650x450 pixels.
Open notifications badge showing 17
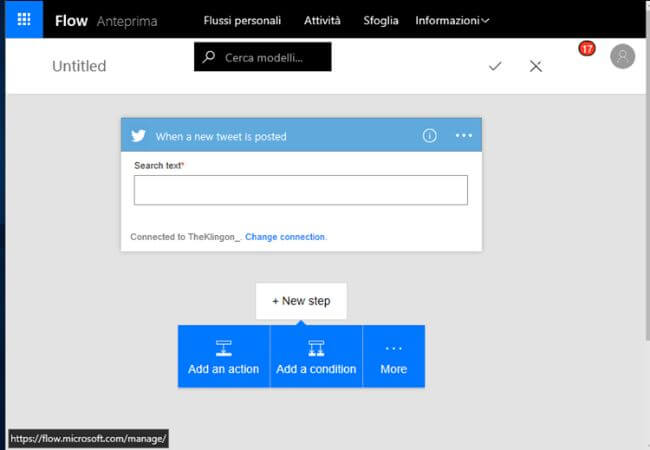(x=587, y=49)
